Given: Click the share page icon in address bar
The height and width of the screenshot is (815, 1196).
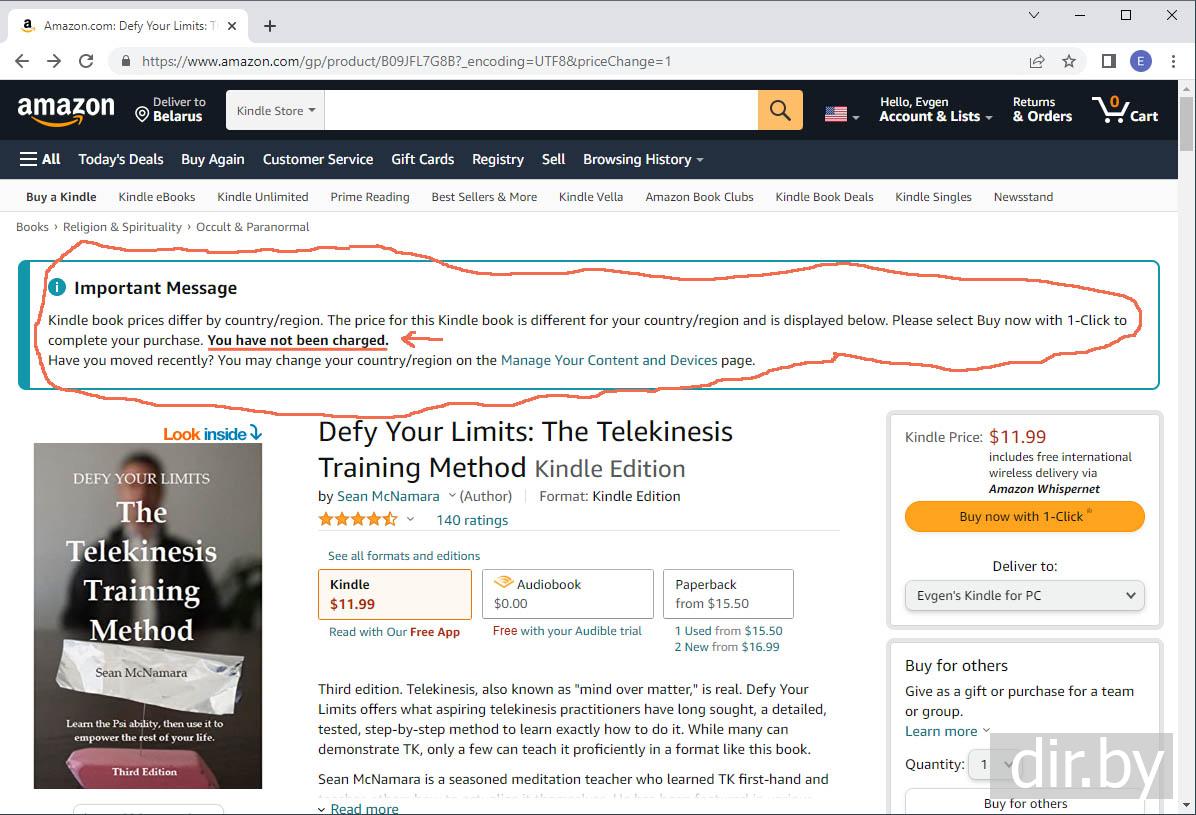Looking at the screenshot, I should pyautogui.click(x=1037, y=61).
